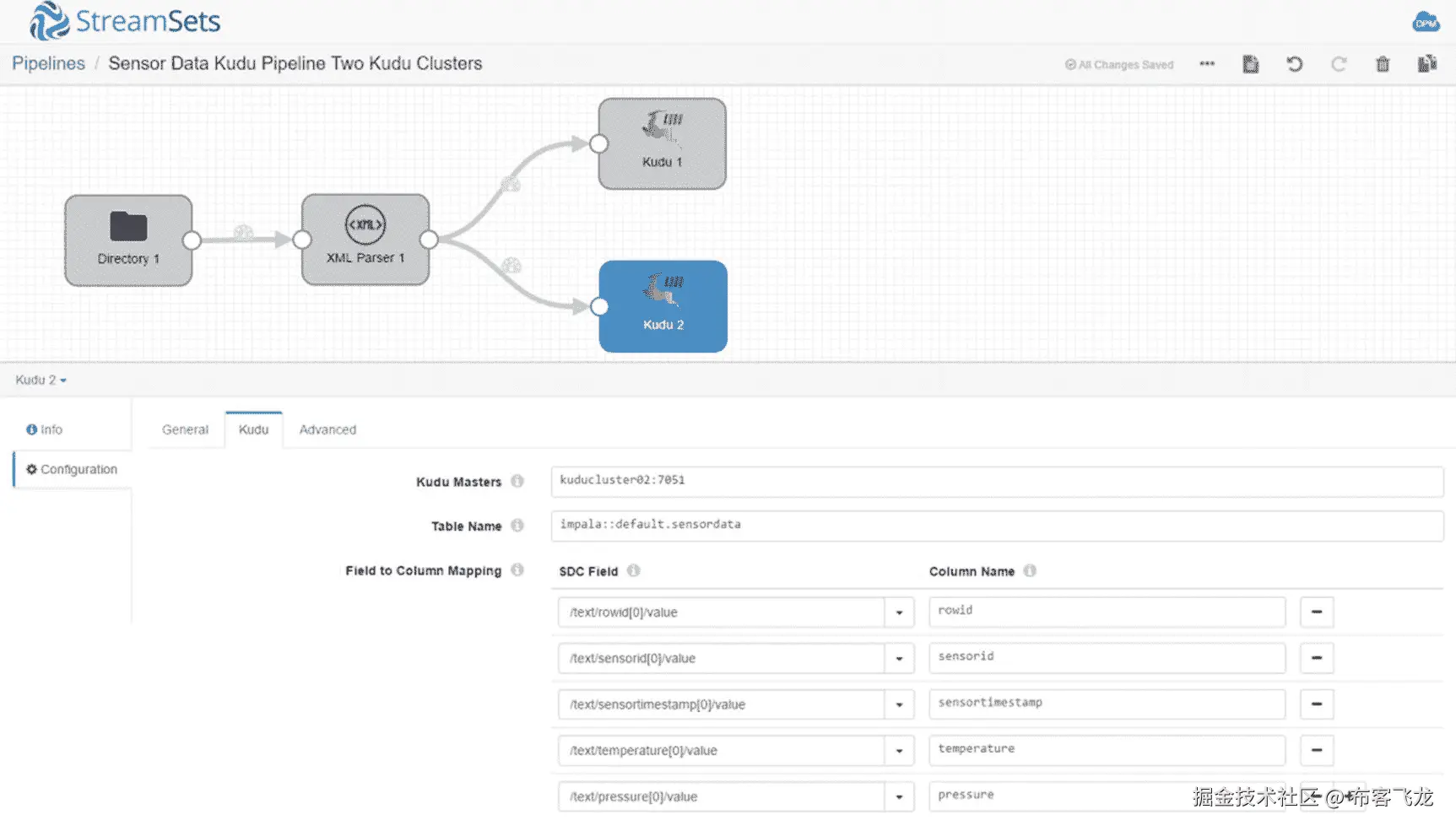Click the Kudu 2 input connector

point(599,306)
